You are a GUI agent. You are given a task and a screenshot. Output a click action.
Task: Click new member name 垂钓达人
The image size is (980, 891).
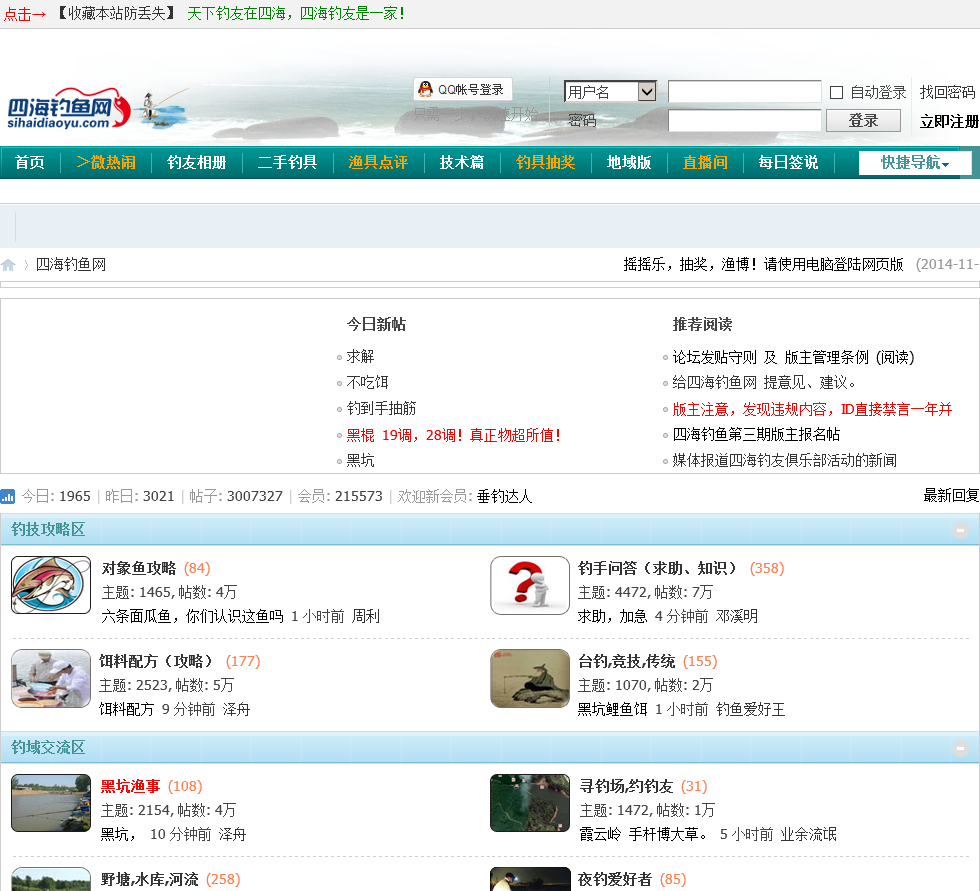point(504,497)
